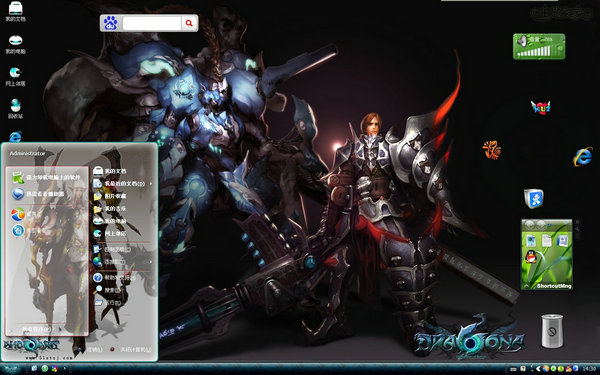Mute via speaker icon on volume widget
This screenshot has height=375, width=600.
pos(522,41)
